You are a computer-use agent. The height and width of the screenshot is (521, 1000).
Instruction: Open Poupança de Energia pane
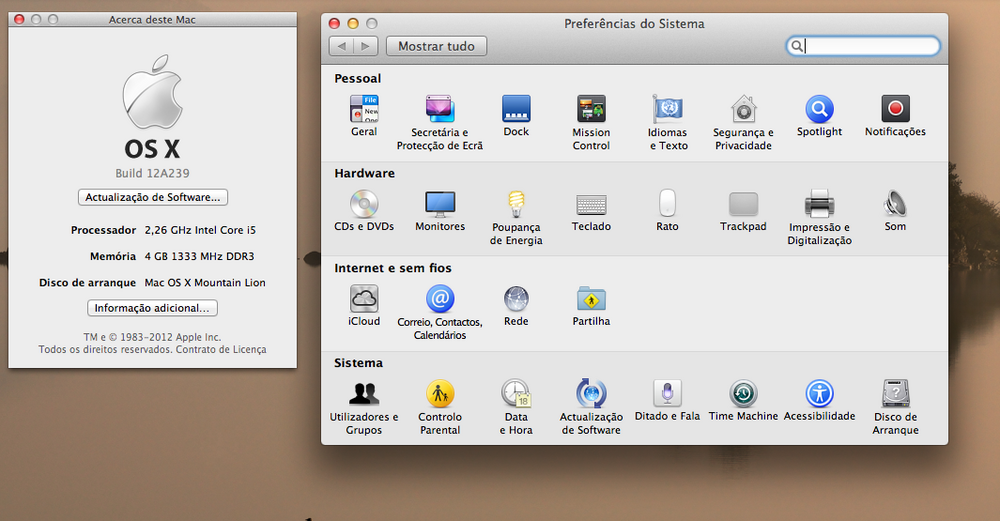pyautogui.click(x=516, y=217)
